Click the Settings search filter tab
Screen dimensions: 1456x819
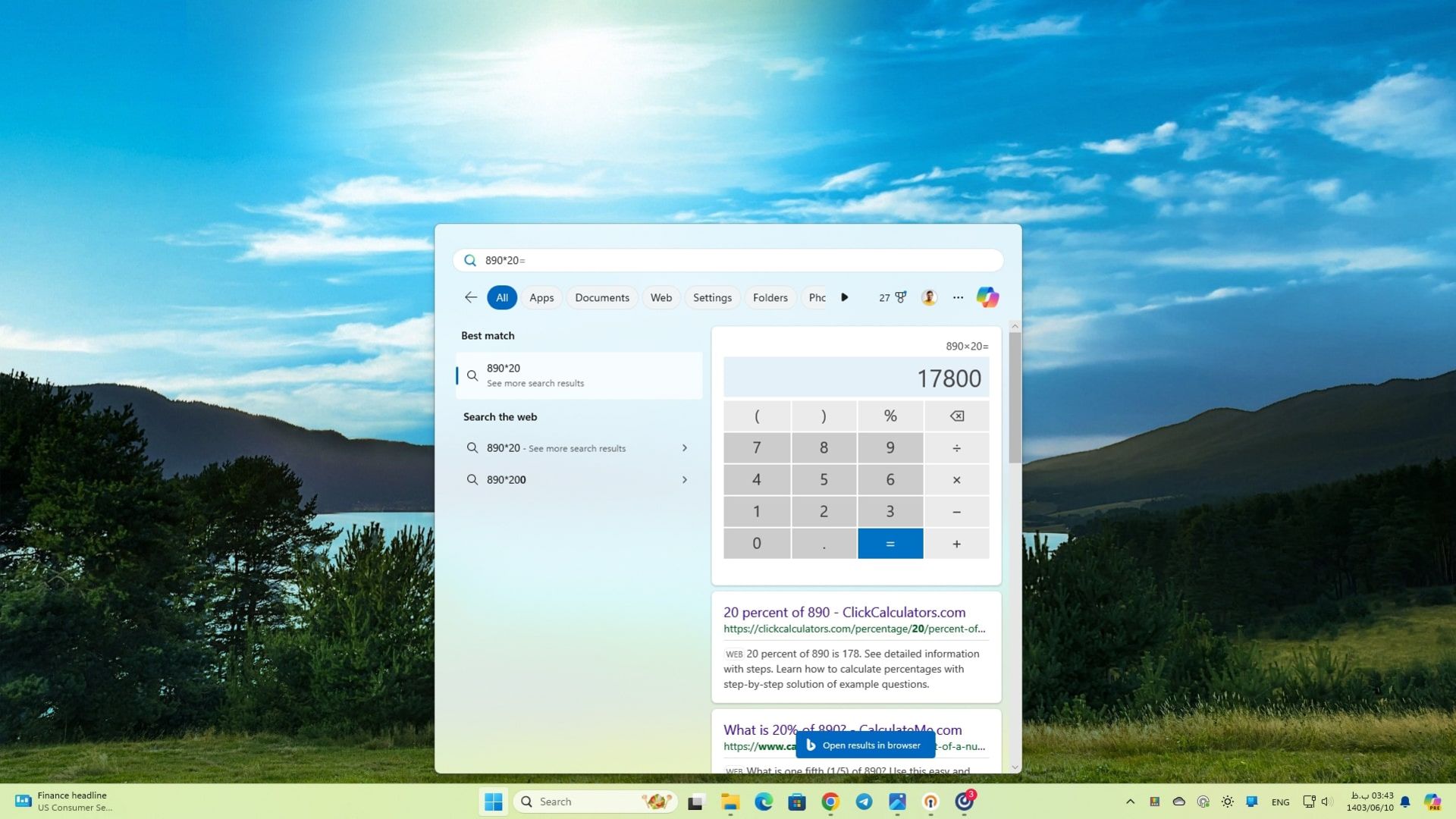[712, 297]
